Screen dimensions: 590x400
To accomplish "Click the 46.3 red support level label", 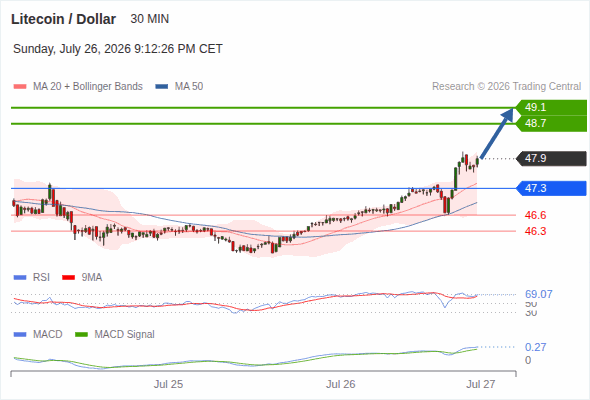I will [x=535, y=231].
